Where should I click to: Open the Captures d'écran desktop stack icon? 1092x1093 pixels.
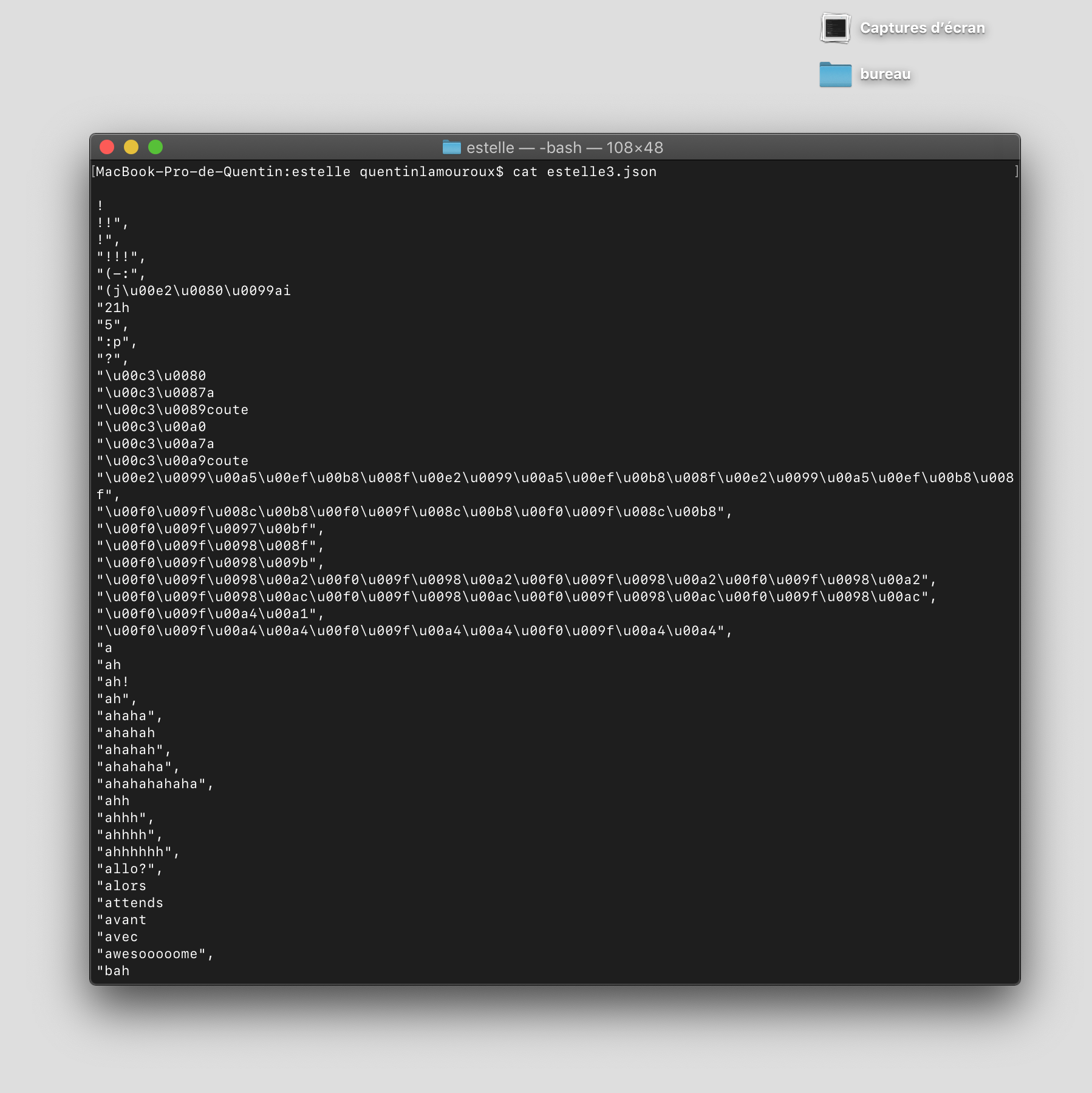click(835, 28)
